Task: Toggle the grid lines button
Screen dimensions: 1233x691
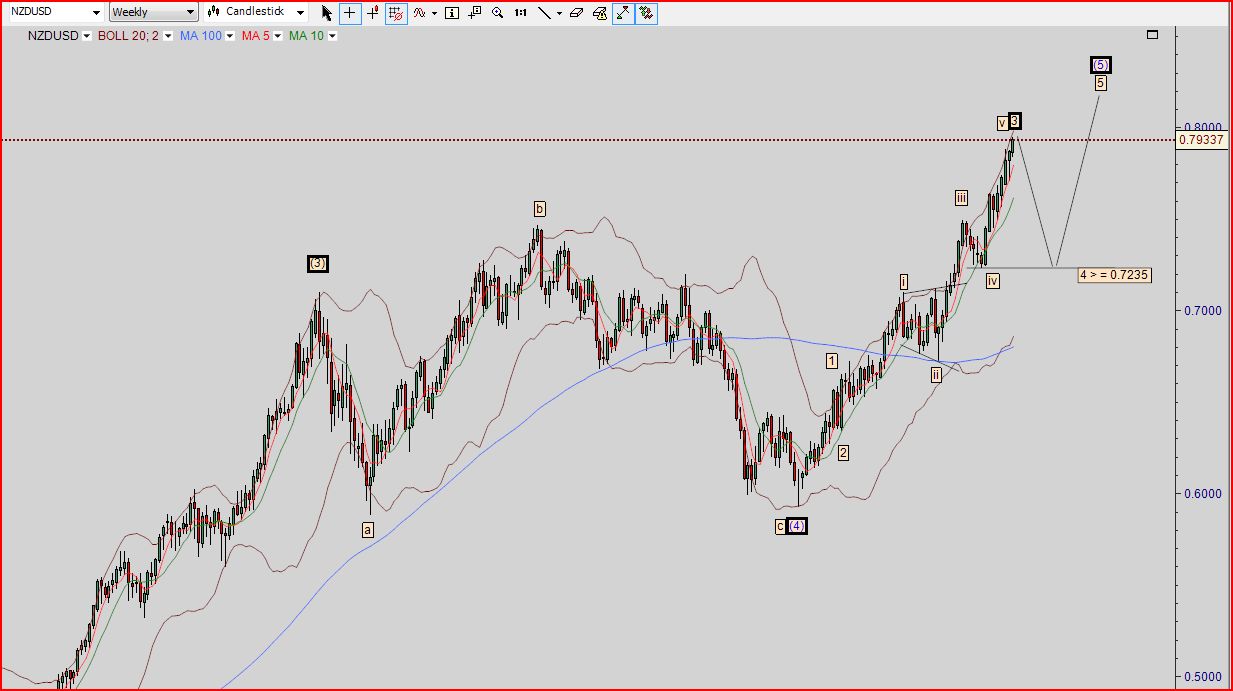Action: (396, 13)
